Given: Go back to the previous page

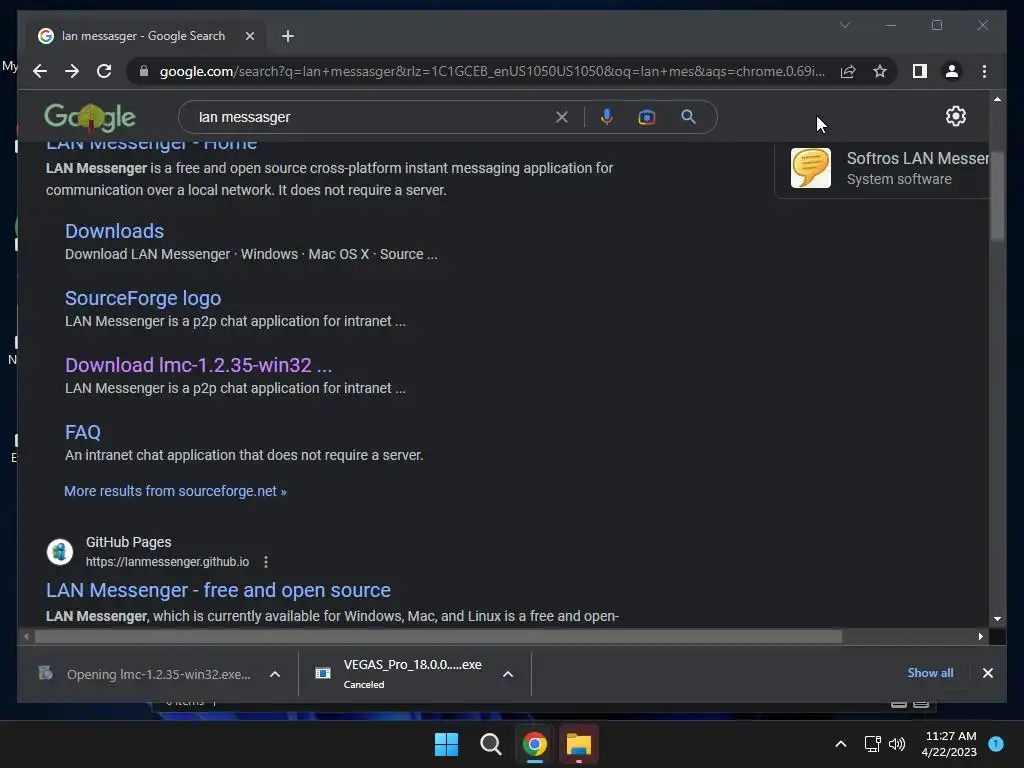Looking at the screenshot, I should click(x=40, y=71).
